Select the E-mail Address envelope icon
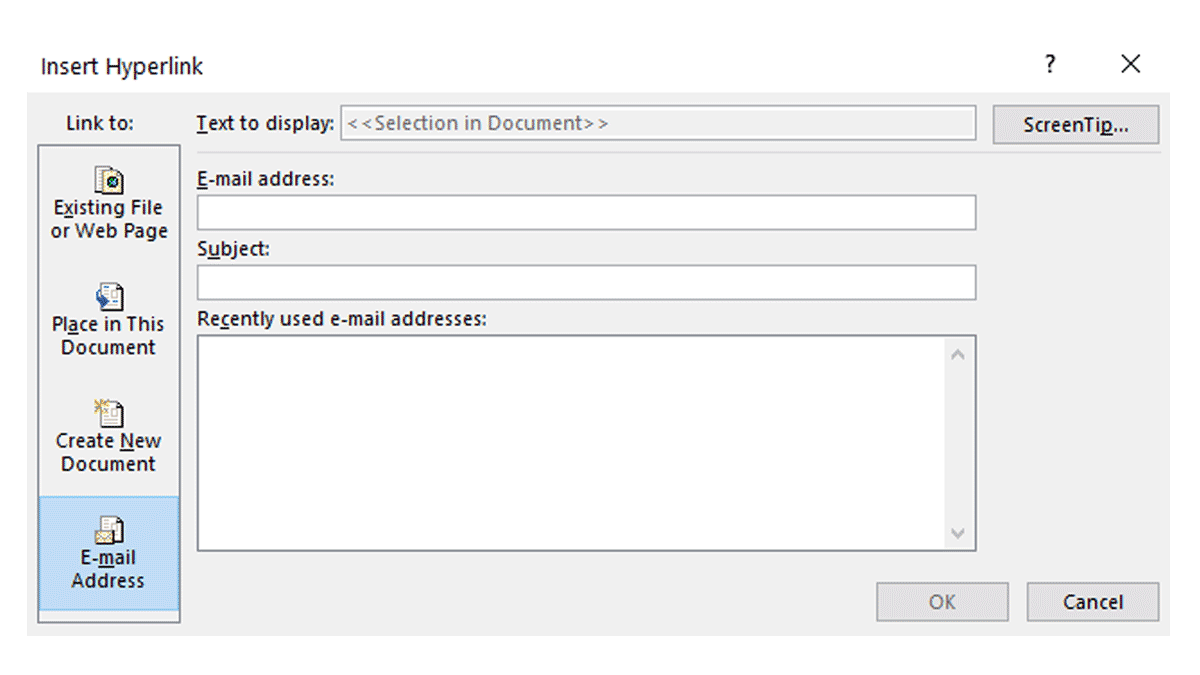Image resolution: width=1200 pixels, height=675 pixels. tap(108, 530)
